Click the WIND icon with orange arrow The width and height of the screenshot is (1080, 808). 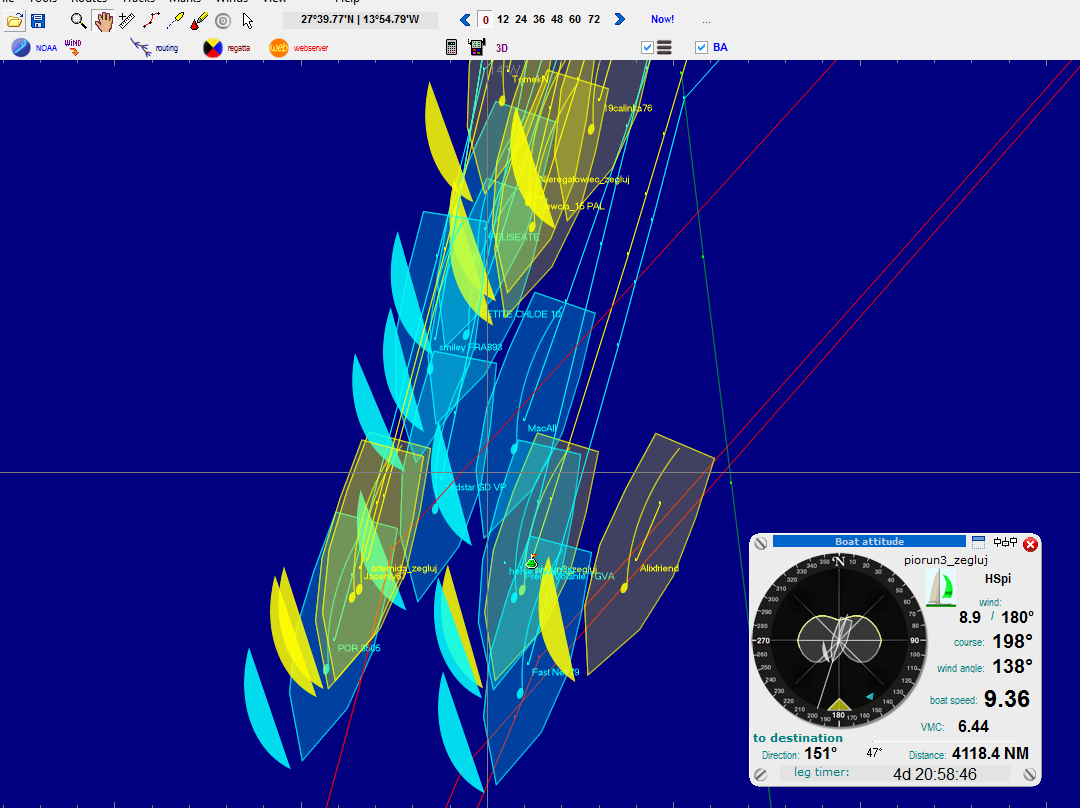coord(73,47)
